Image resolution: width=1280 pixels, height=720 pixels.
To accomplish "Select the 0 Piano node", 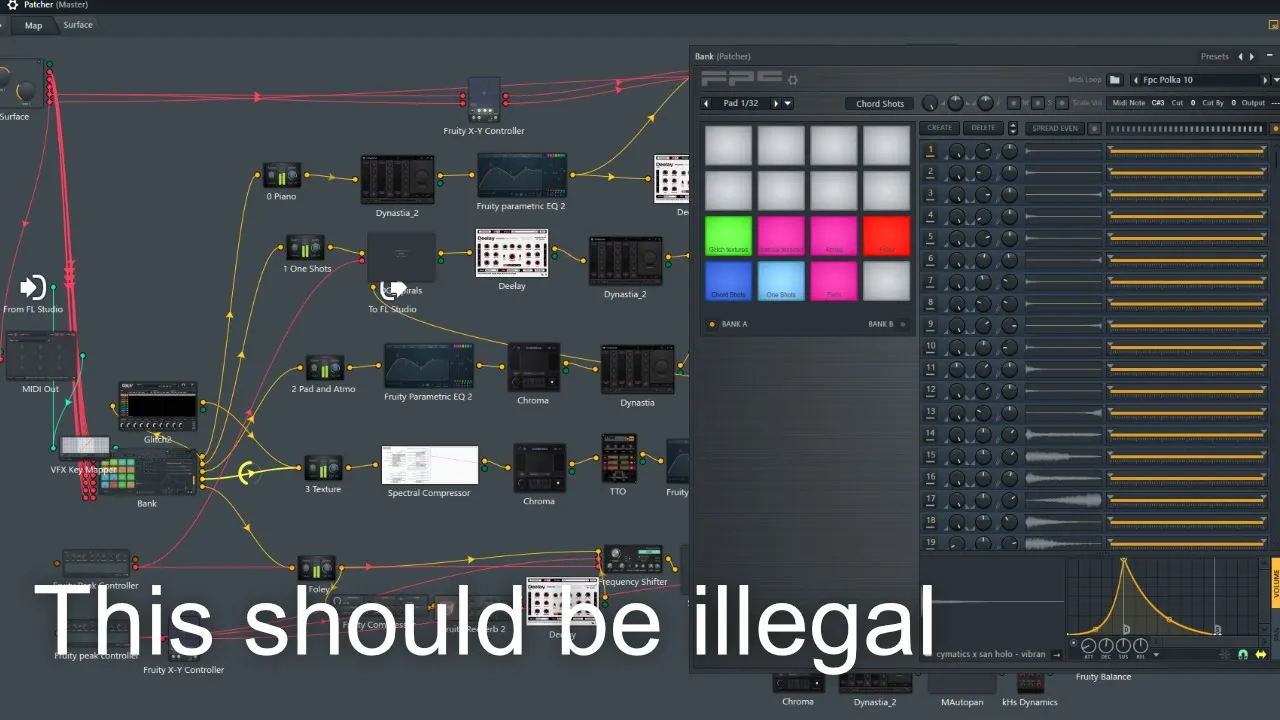I will tap(282, 176).
